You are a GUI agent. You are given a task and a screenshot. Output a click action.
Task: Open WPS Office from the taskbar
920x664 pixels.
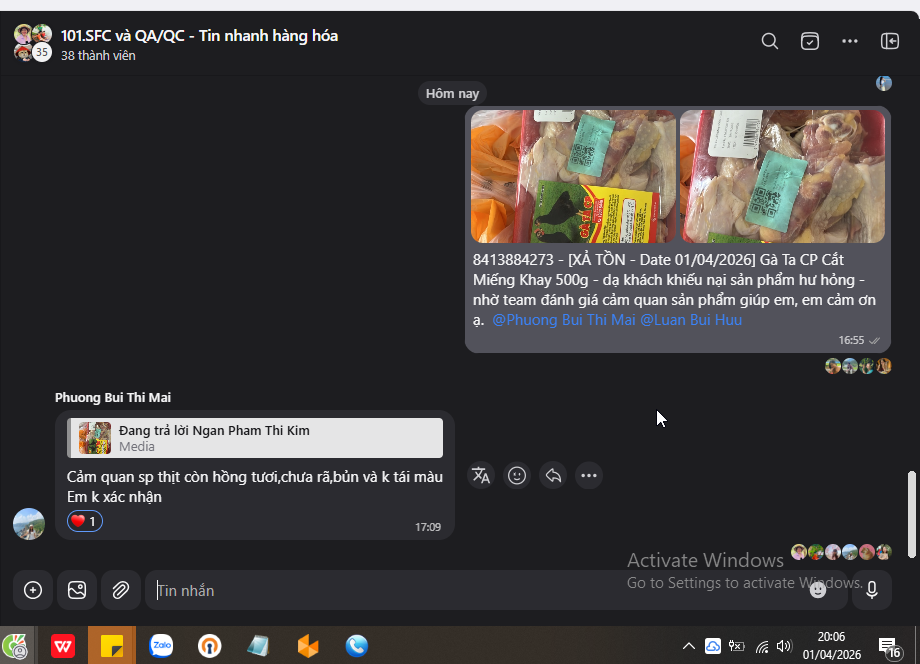click(x=63, y=646)
